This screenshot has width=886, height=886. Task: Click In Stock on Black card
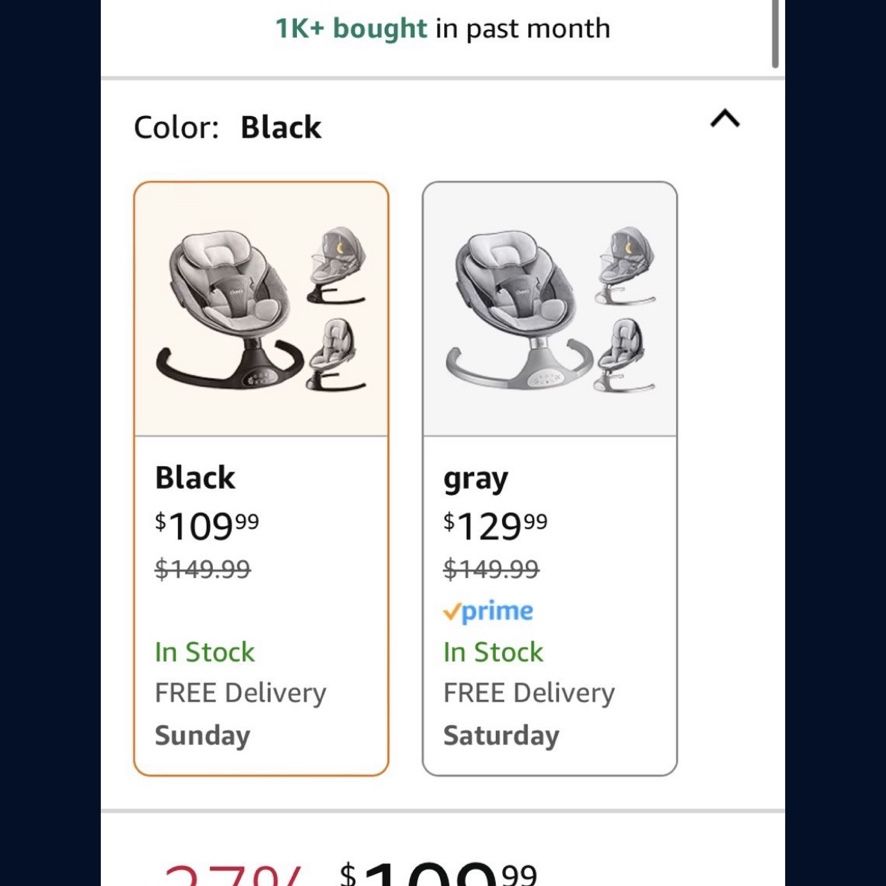pyautogui.click(x=205, y=652)
